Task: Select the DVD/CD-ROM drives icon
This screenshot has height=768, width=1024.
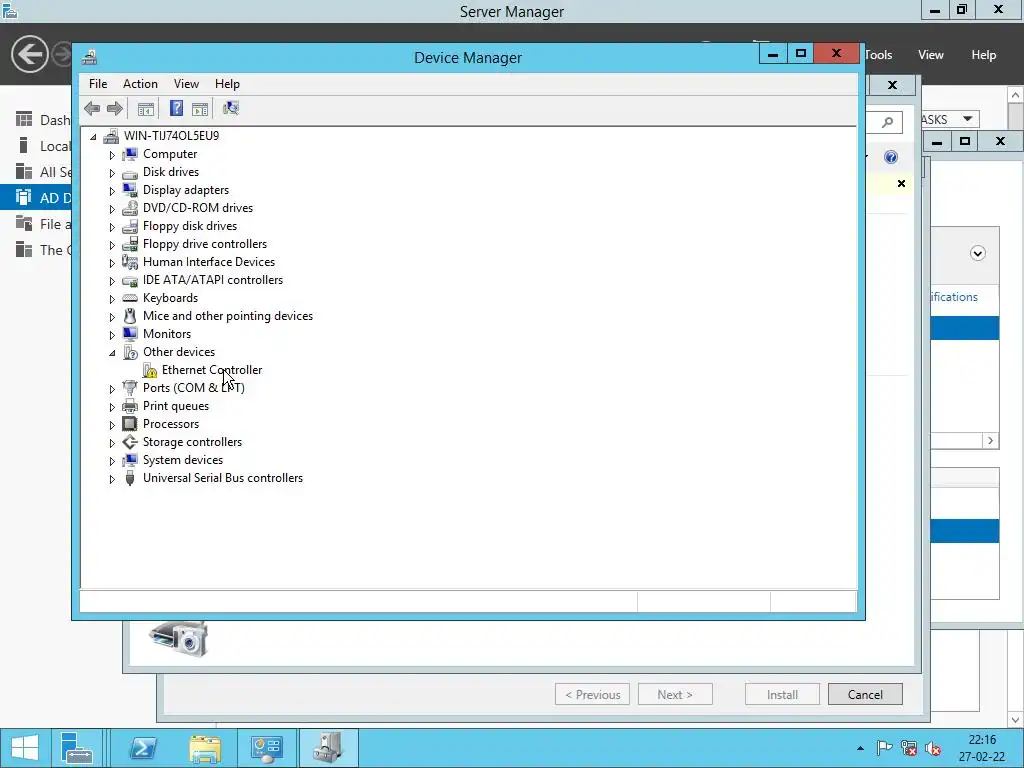Action: (130, 208)
